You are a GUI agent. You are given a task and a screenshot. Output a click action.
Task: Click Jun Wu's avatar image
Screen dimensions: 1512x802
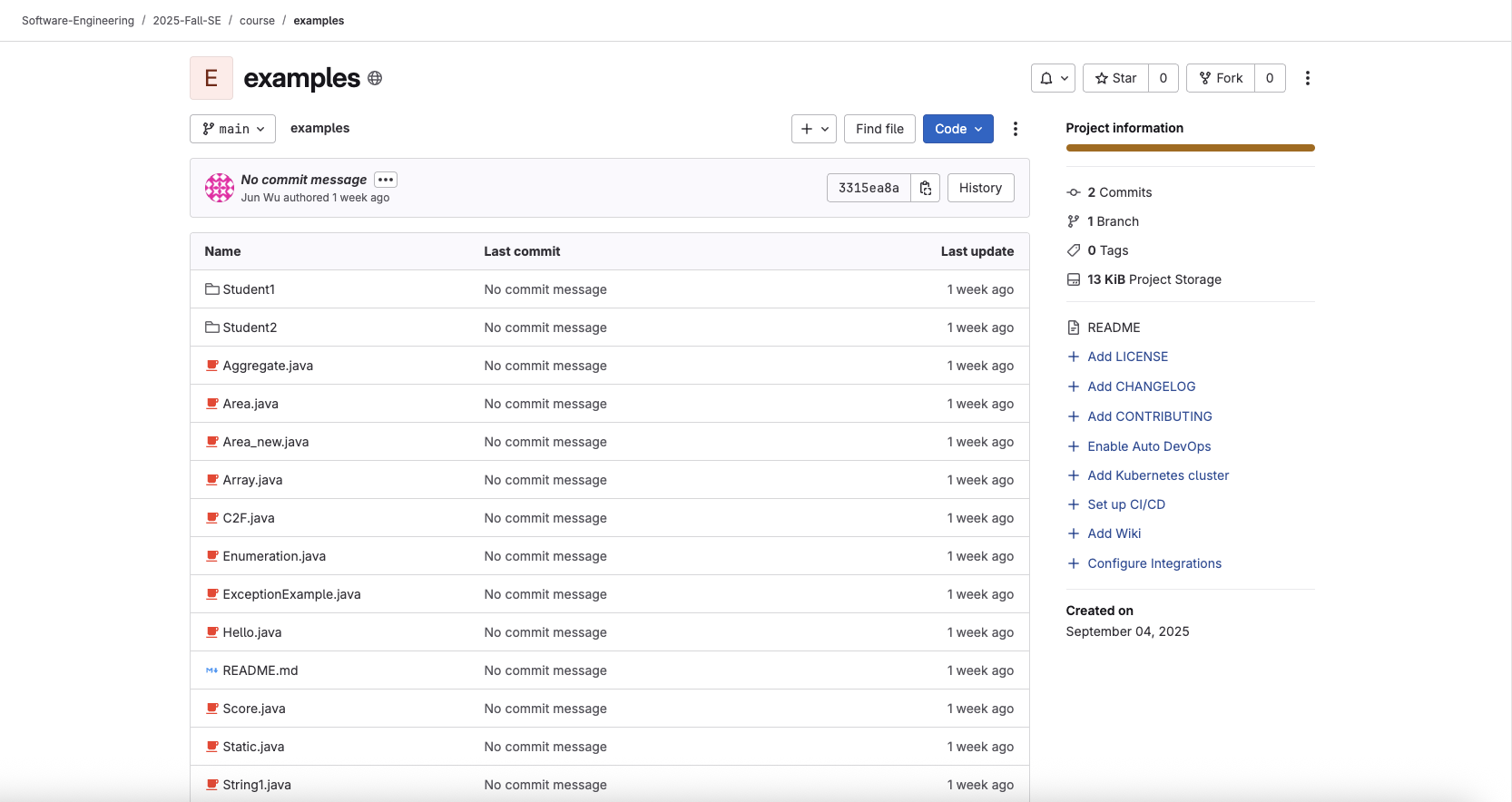click(220, 188)
